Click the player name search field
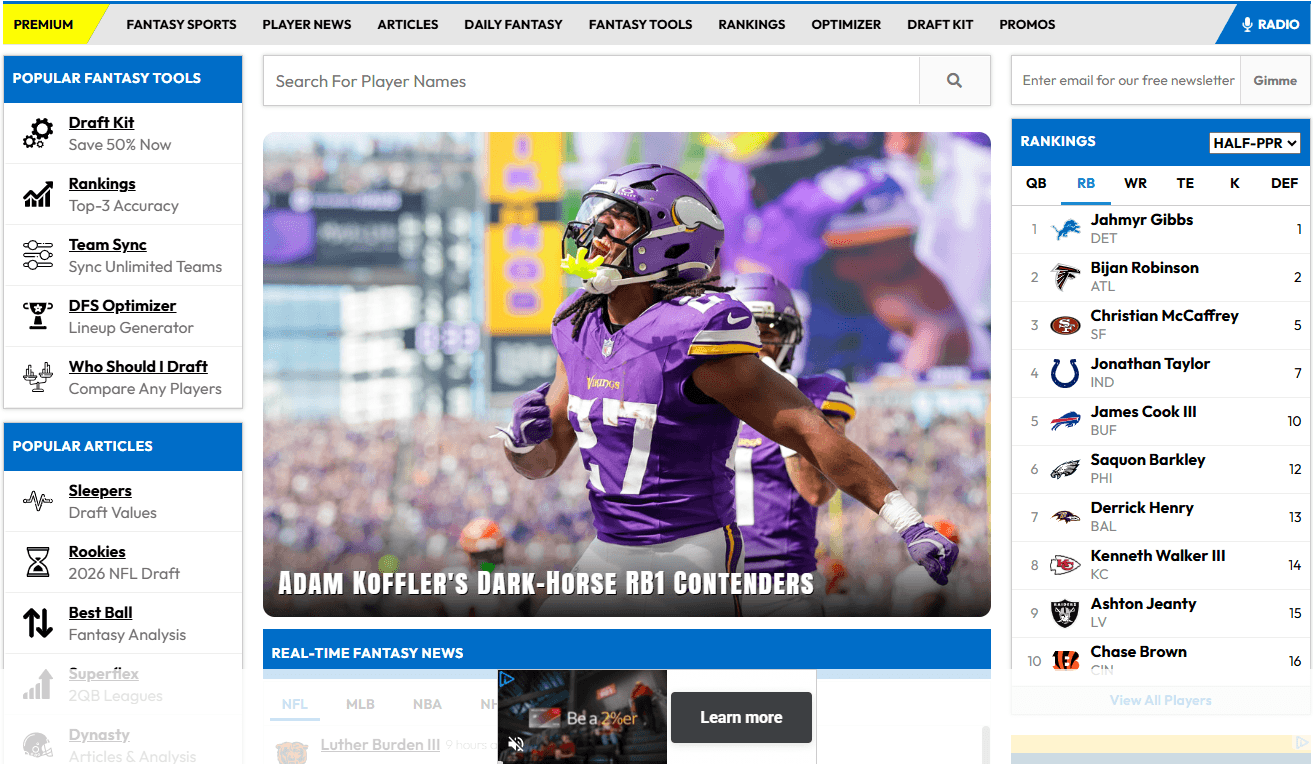 [x=591, y=81]
